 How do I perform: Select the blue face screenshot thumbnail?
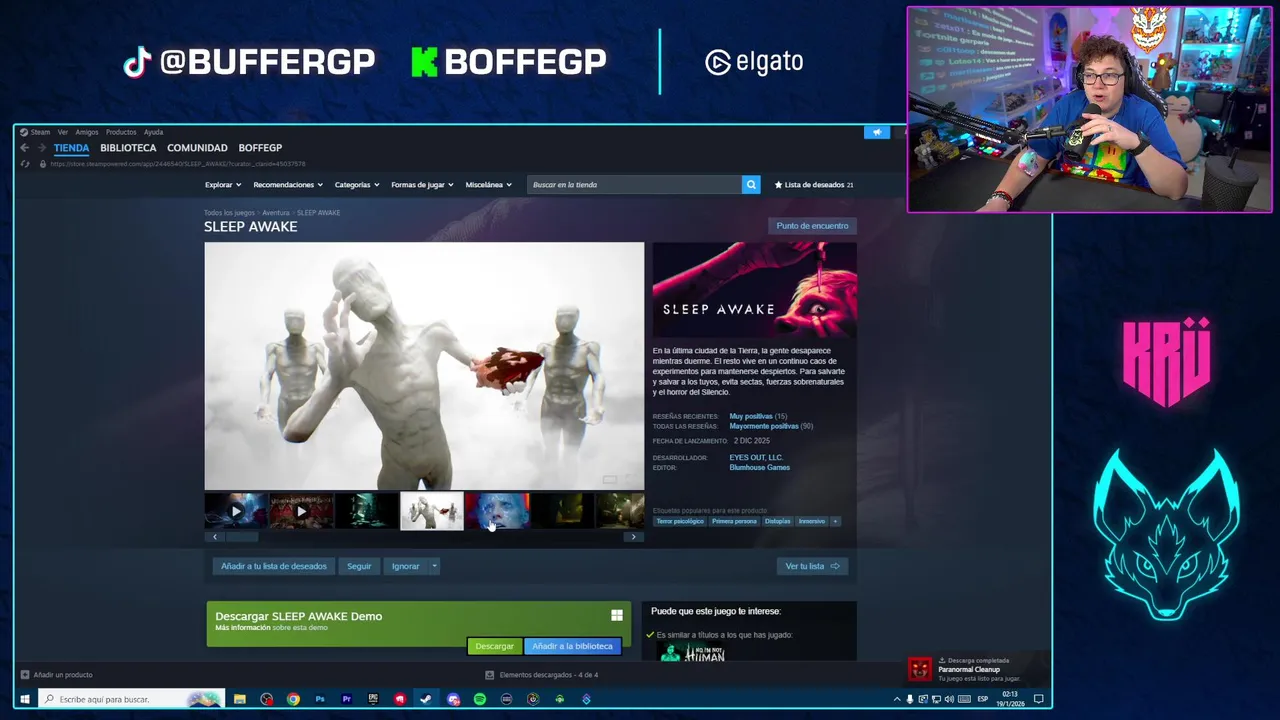click(x=497, y=511)
